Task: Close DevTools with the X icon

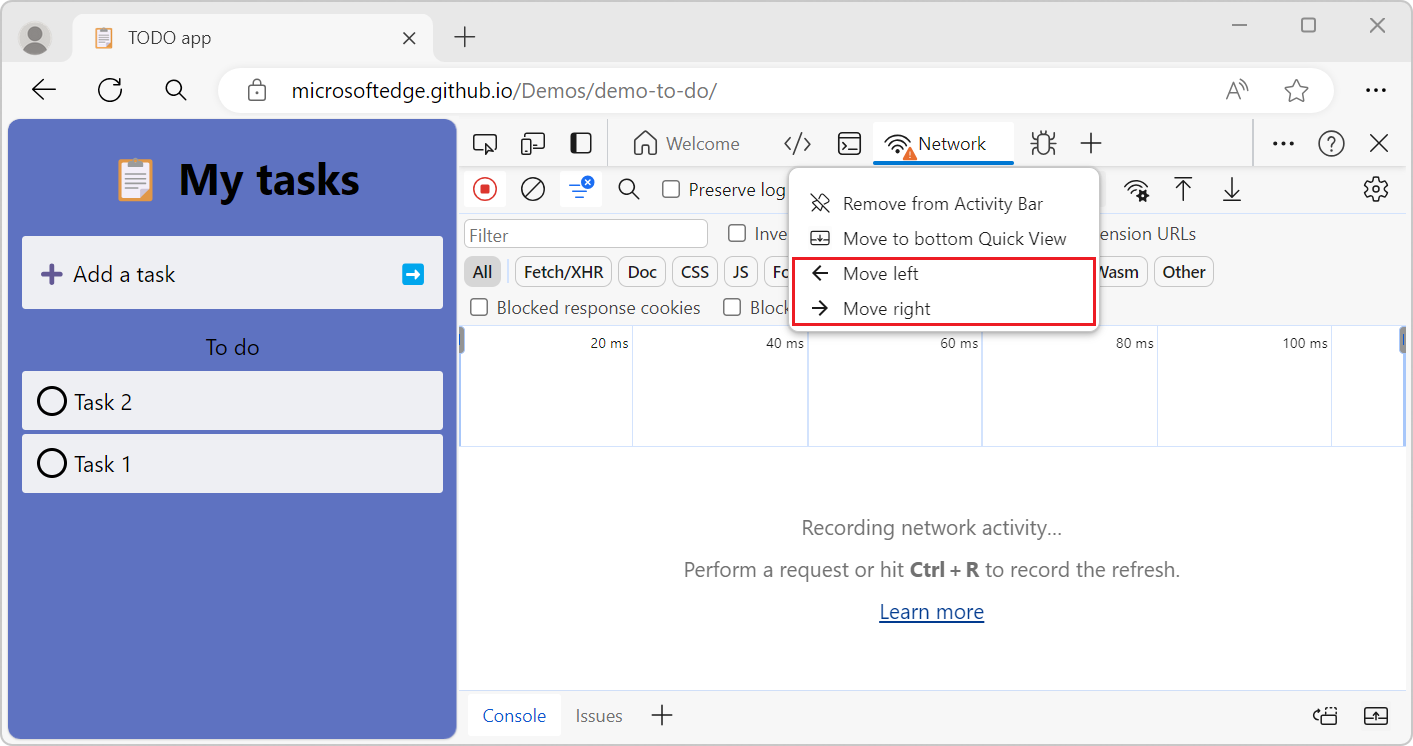Action: click(1379, 144)
